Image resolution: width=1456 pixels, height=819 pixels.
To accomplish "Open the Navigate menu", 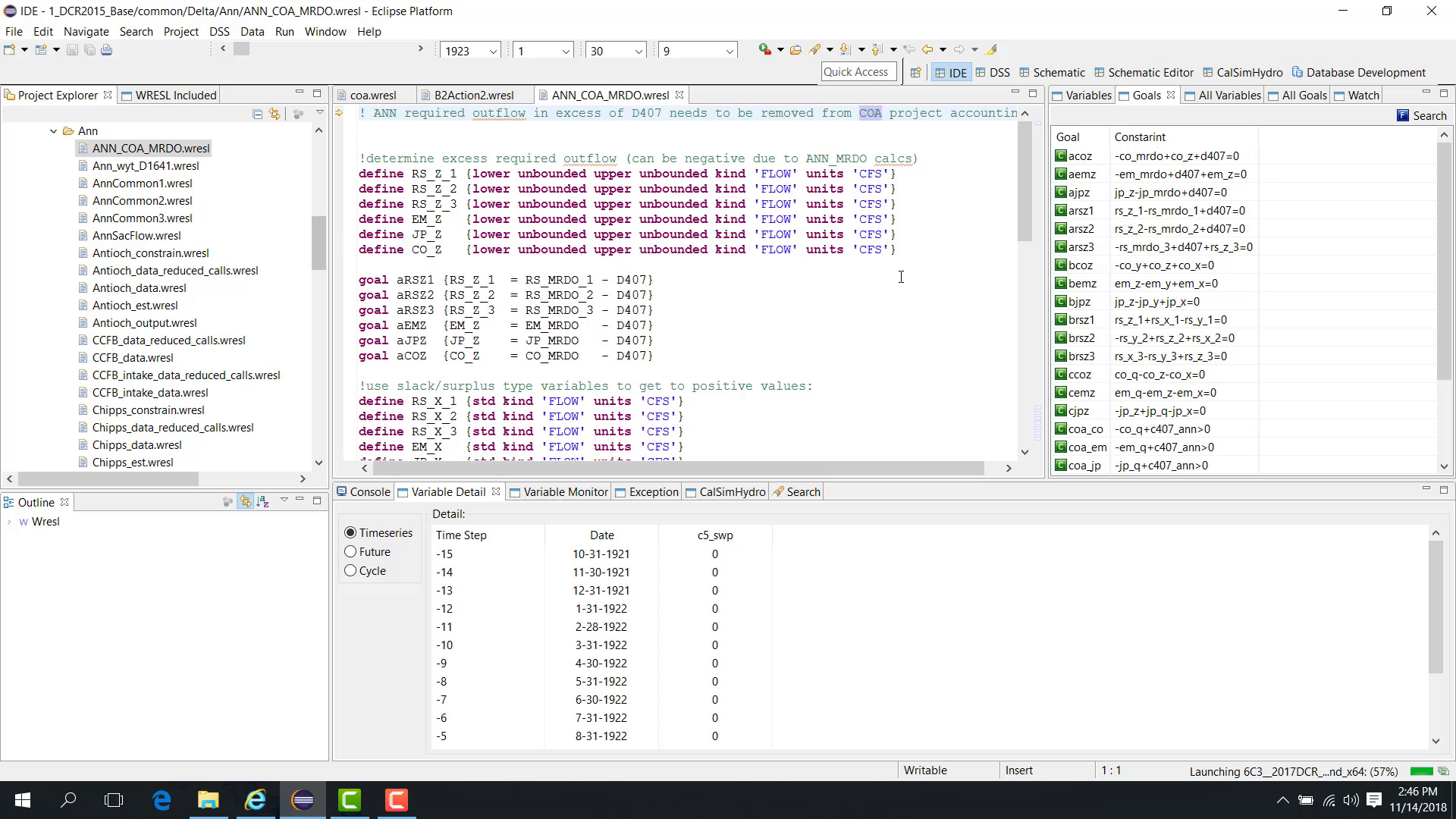I will [x=86, y=31].
